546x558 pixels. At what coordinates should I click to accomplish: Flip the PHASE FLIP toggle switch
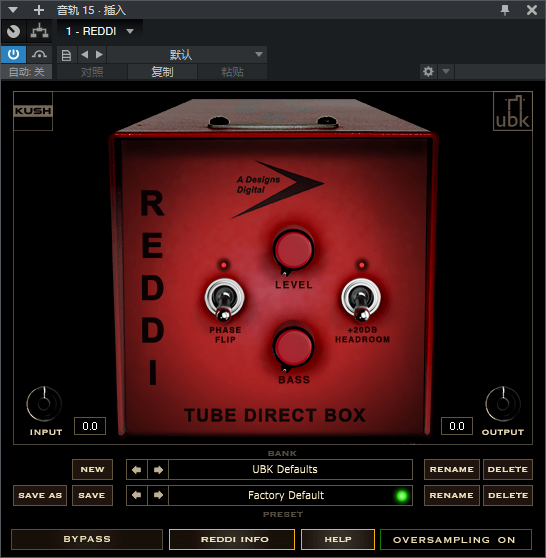pyautogui.click(x=224, y=300)
